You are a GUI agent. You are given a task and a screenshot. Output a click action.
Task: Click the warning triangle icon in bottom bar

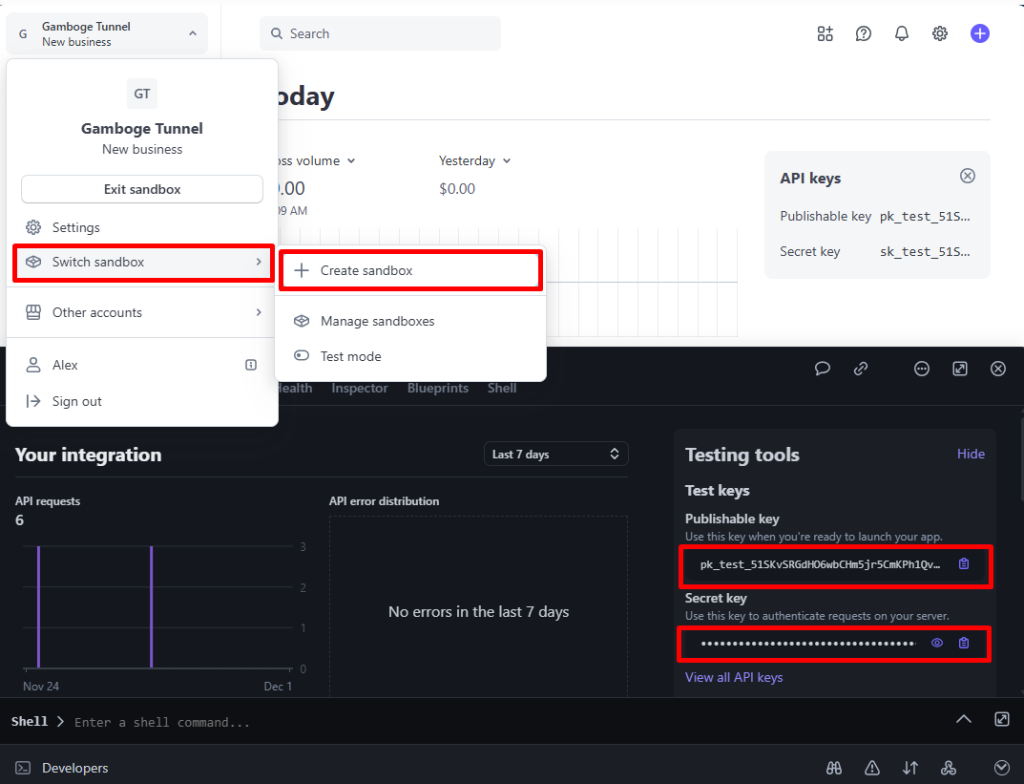(872, 768)
